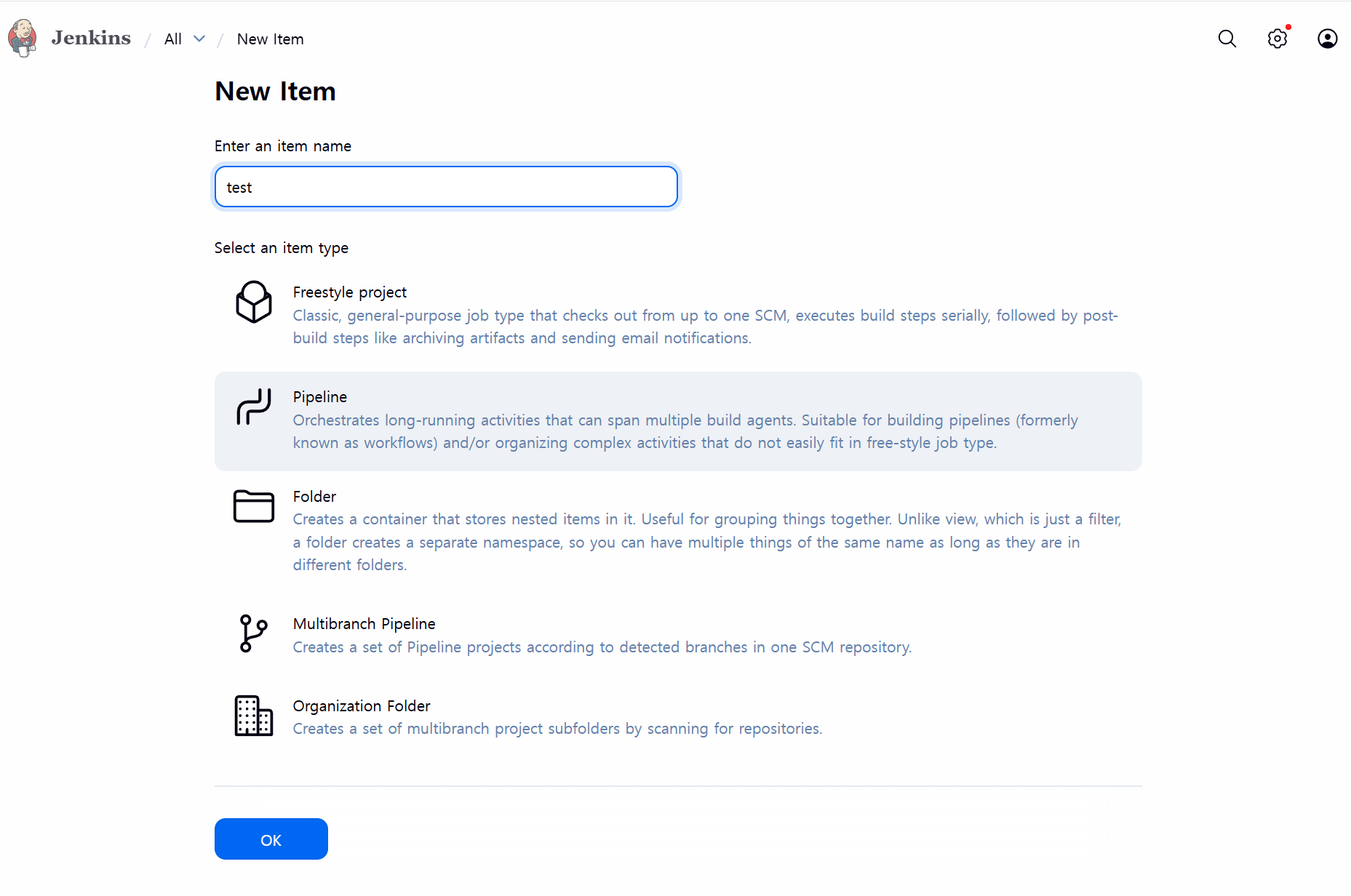Focus the item name input field
1351x896 pixels.
[x=446, y=187]
